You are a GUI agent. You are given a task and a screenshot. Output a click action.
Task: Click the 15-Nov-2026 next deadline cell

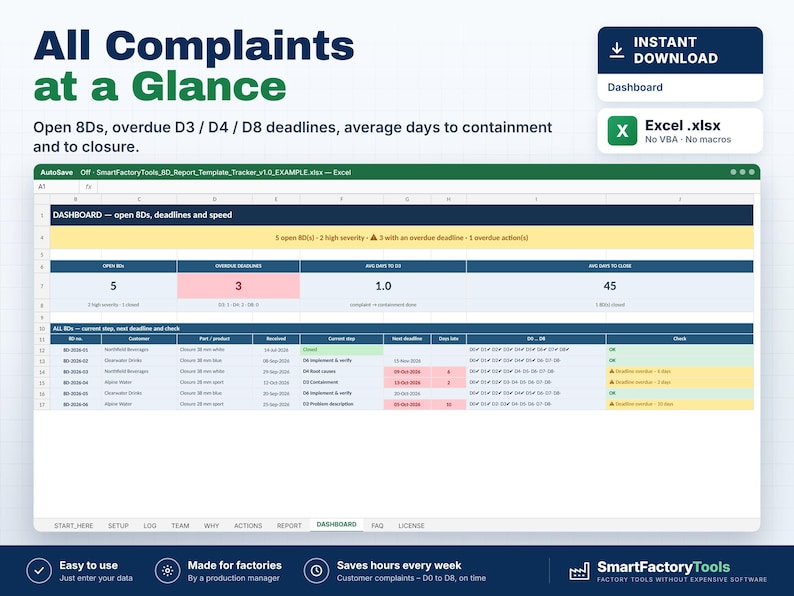pyautogui.click(x=407, y=361)
